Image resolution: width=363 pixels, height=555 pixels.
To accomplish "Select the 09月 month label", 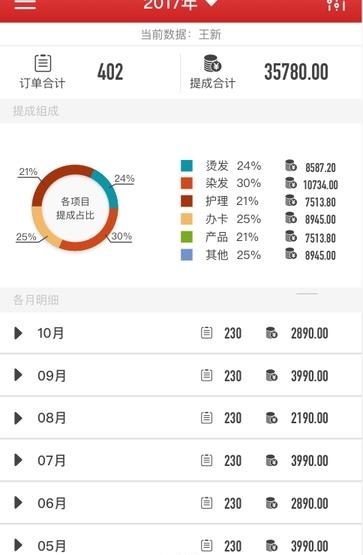I will coord(52,376).
